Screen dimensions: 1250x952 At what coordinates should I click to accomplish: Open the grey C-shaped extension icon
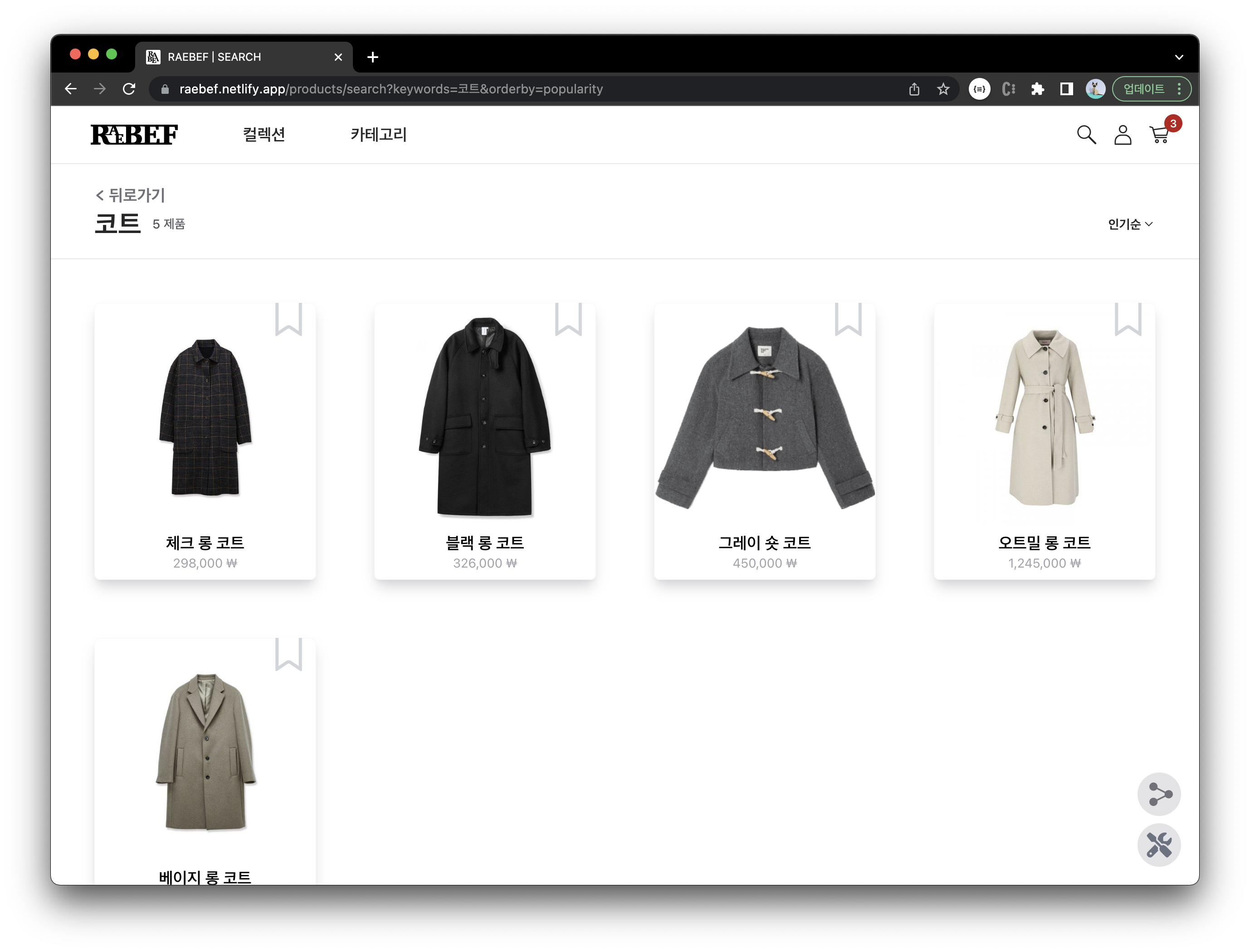(x=1008, y=89)
